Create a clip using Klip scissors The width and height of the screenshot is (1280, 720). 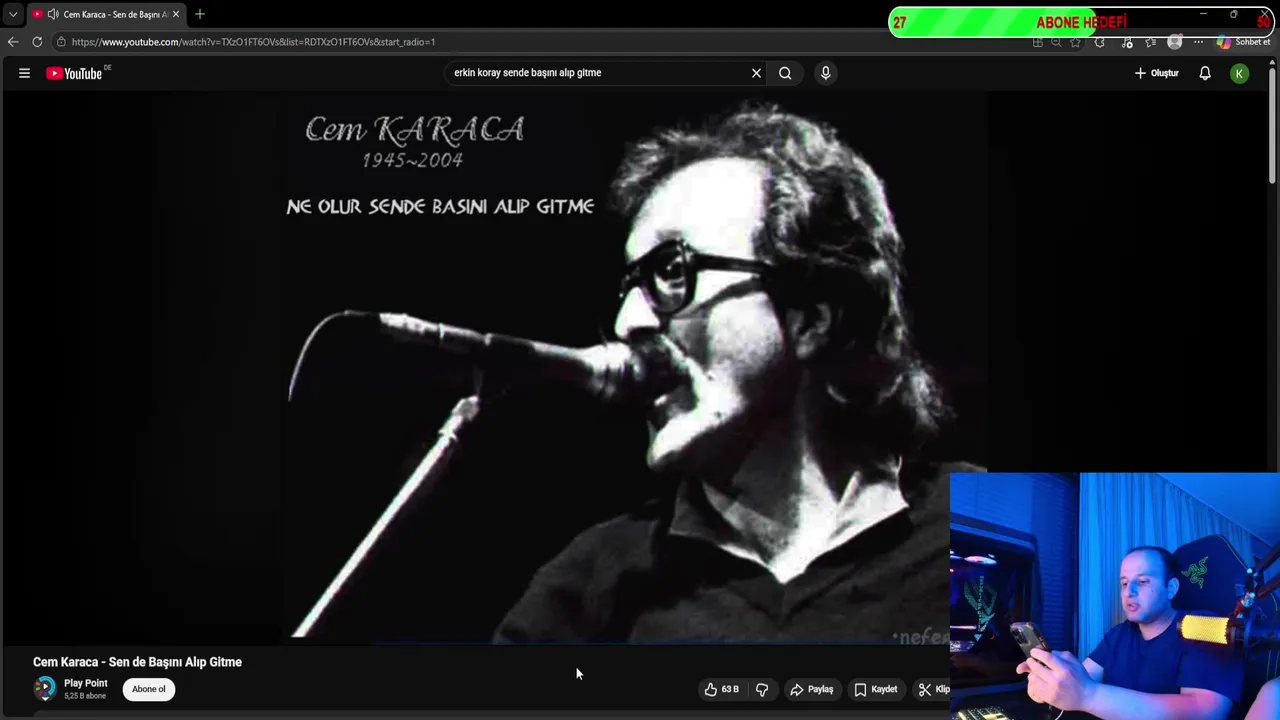pos(932,689)
